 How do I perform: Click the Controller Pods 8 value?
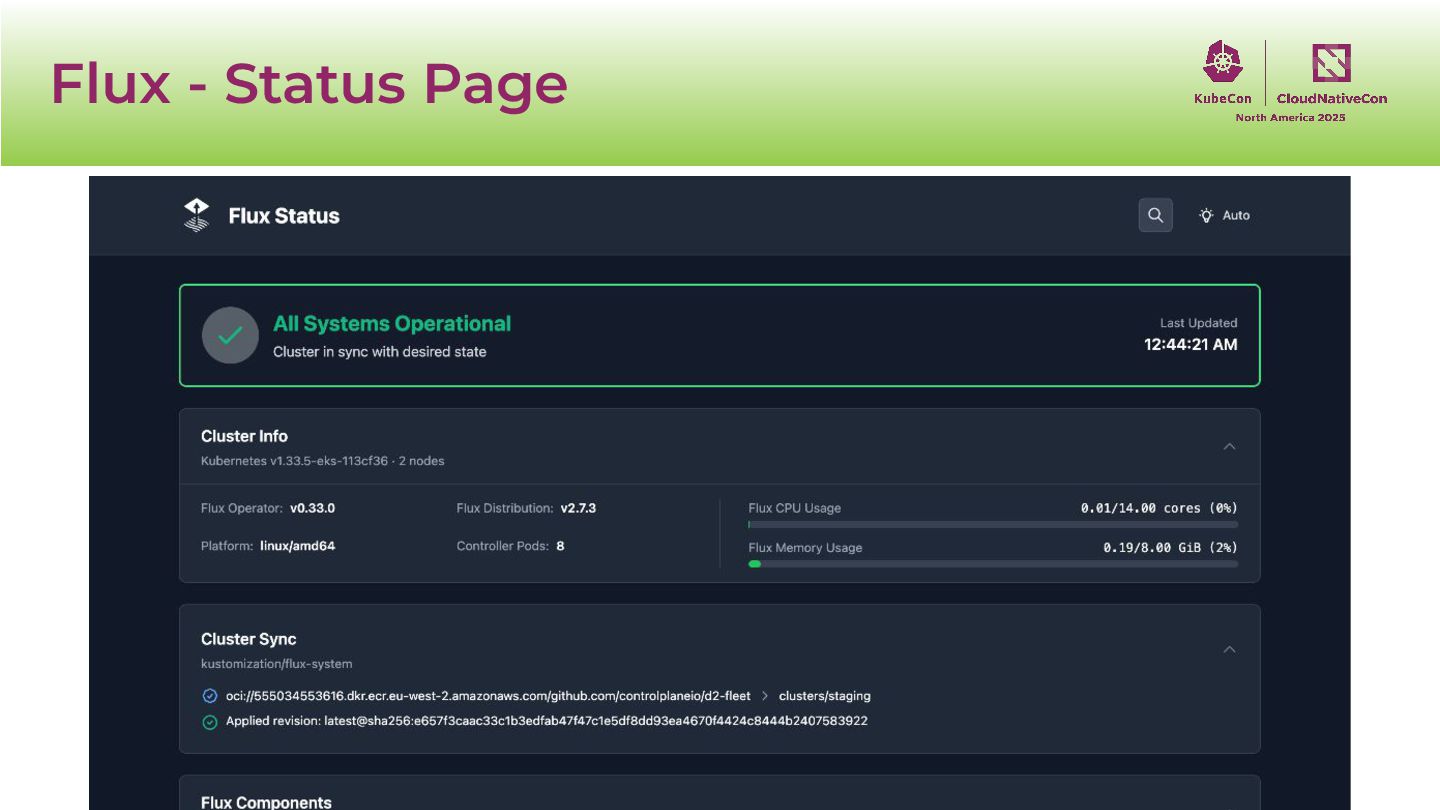pyautogui.click(x=560, y=546)
